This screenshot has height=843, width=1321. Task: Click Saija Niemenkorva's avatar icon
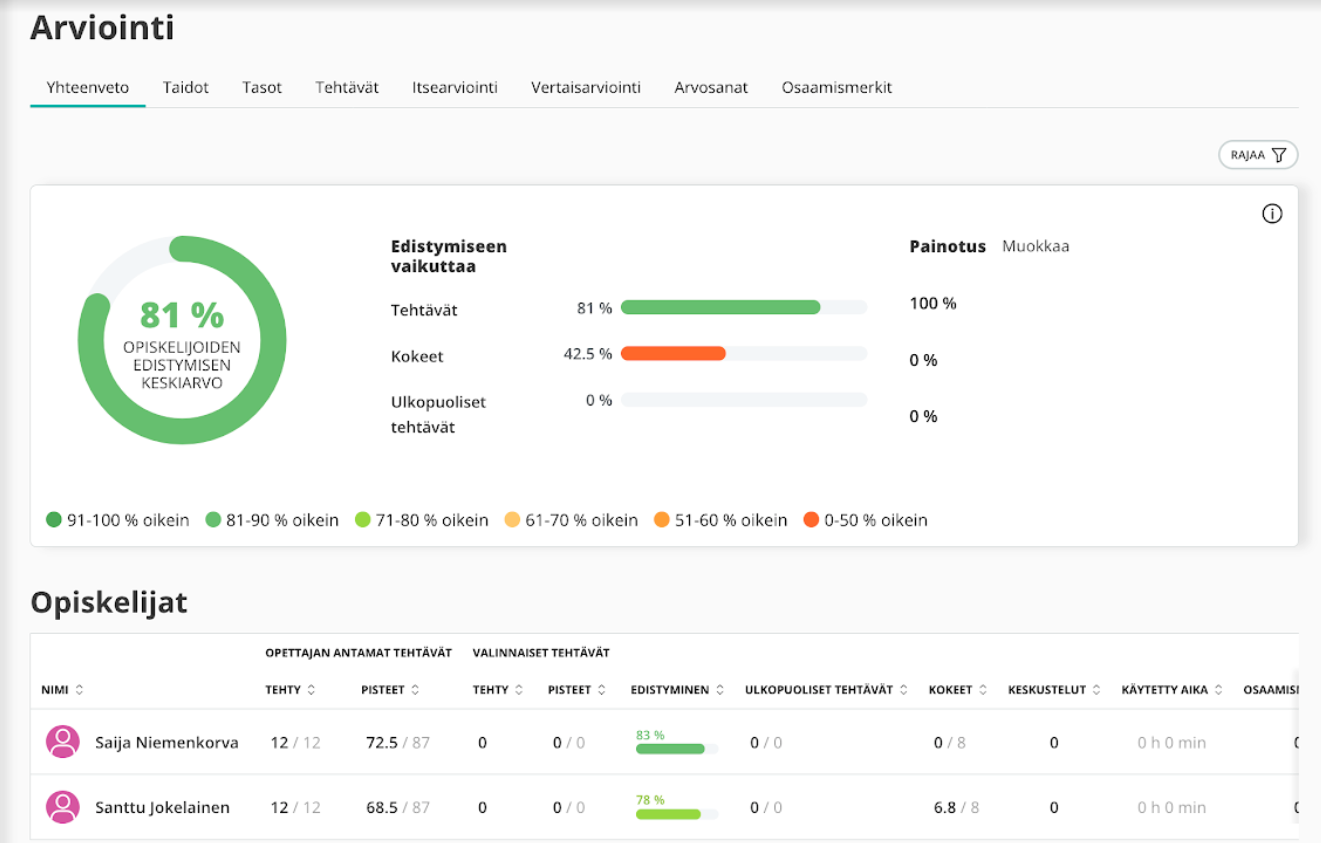pyautogui.click(x=63, y=742)
